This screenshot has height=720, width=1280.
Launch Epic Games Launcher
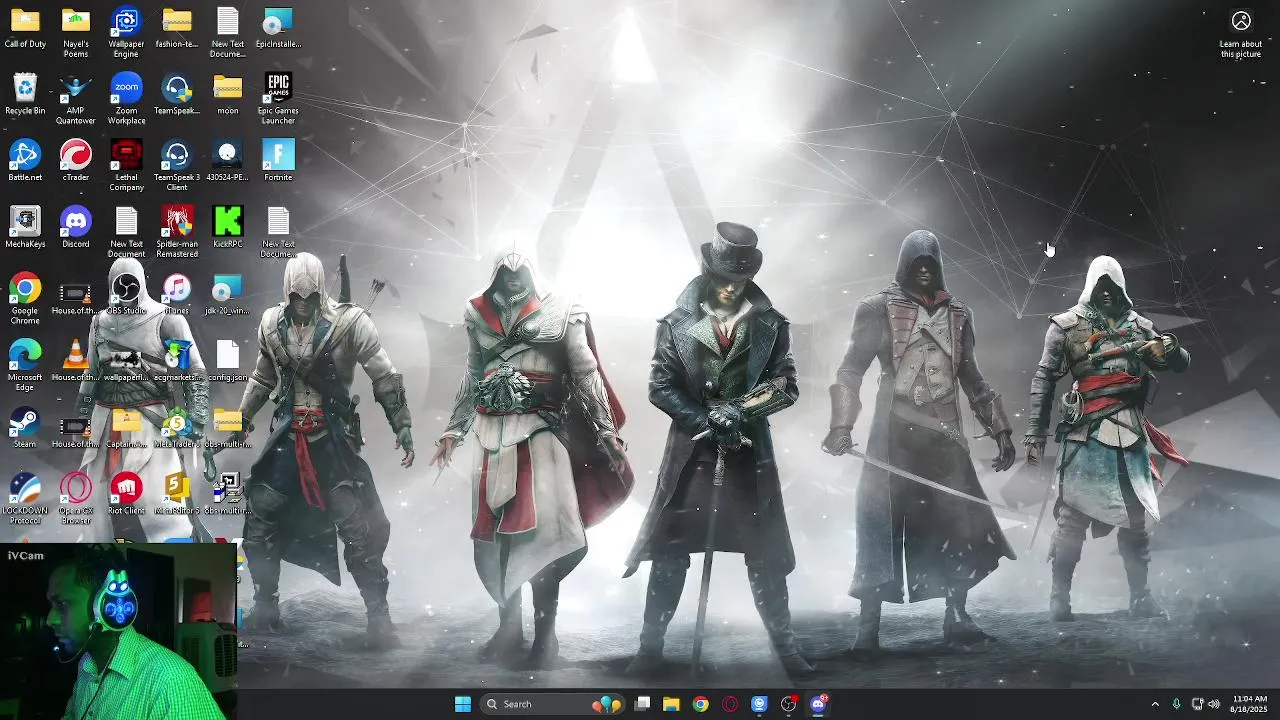(x=278, y=99)
